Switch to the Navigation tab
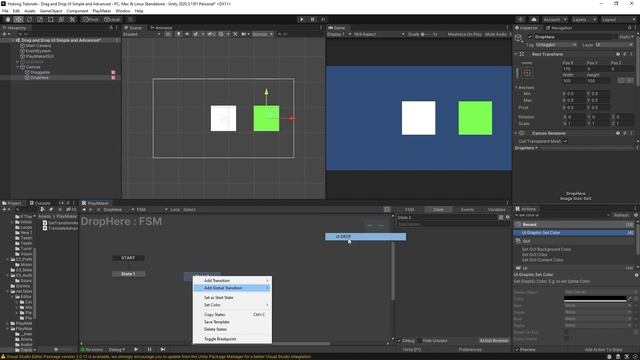 pyautogui.click(x=559, y=28)
